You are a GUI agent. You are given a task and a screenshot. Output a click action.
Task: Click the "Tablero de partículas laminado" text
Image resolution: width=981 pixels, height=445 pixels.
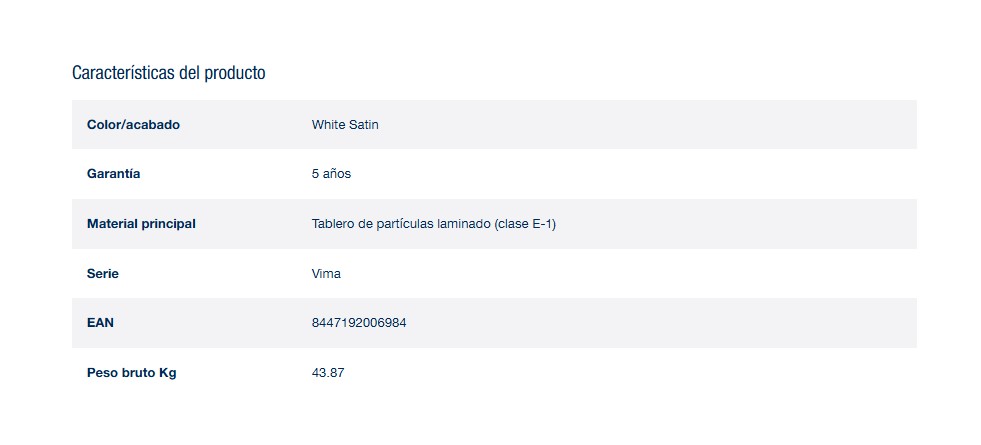point(400,224)
